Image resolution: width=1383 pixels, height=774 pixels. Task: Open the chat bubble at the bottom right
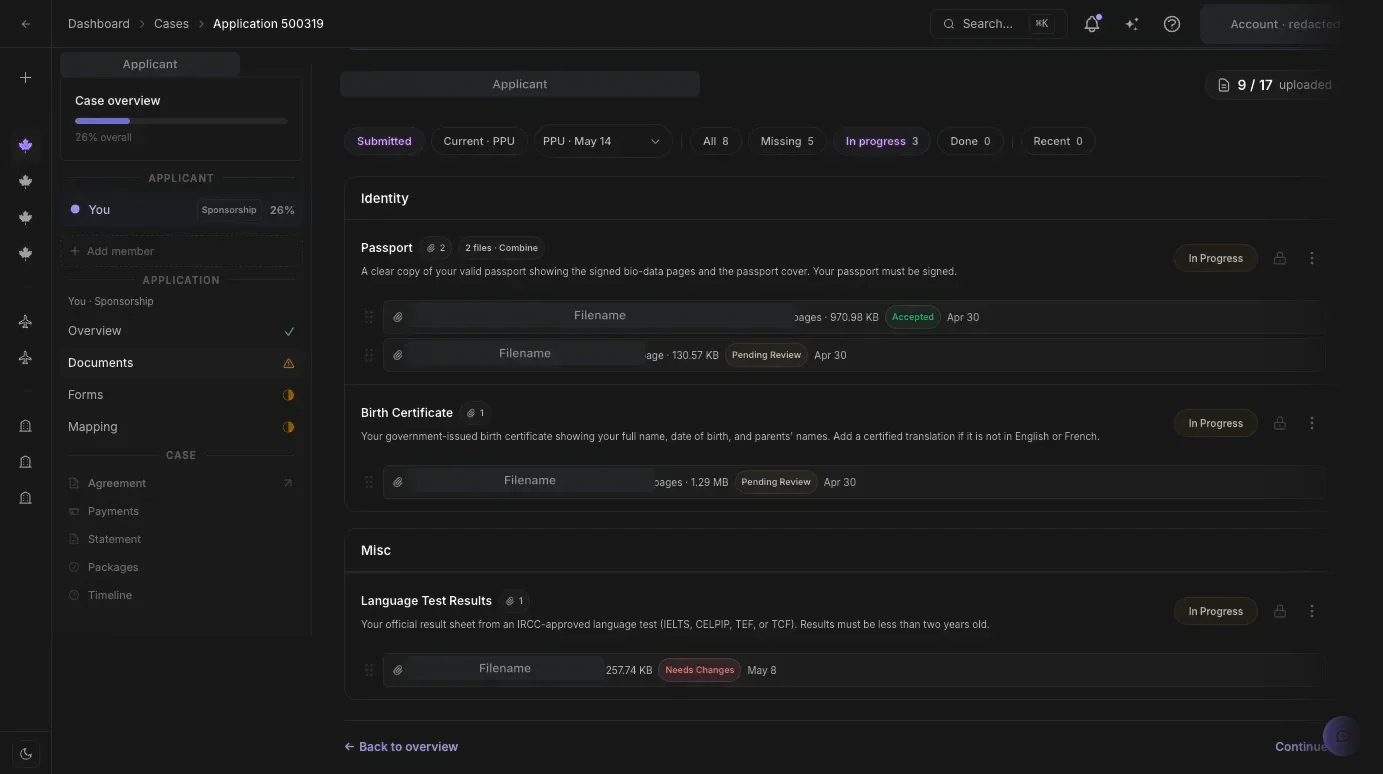1342,736
